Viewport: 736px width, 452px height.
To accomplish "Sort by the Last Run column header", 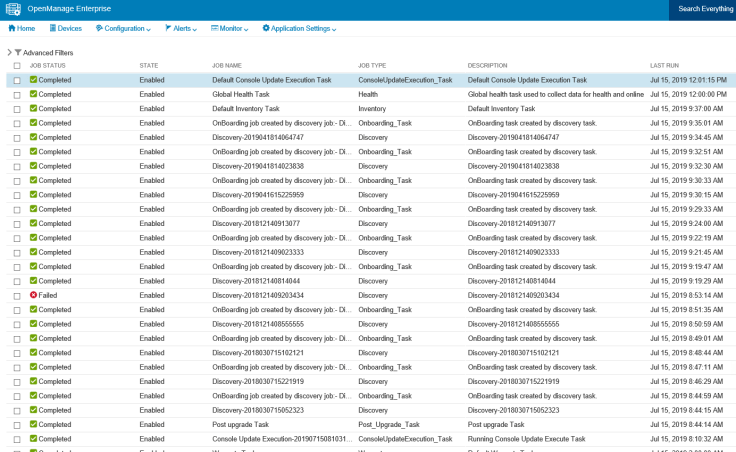I will [665, 66].
